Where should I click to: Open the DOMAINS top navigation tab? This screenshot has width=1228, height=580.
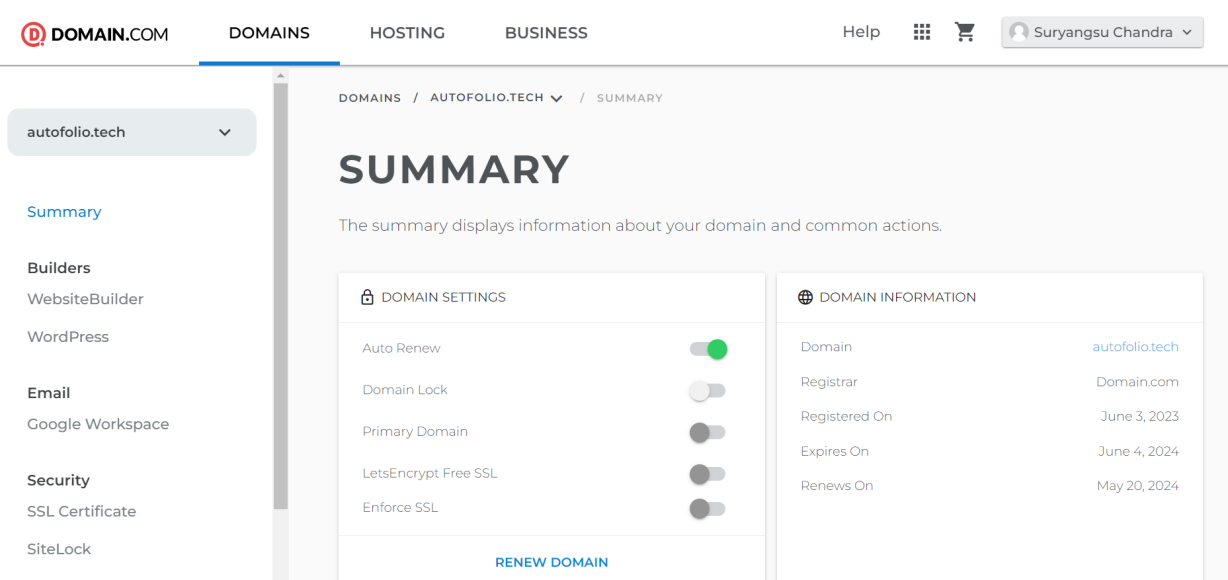(x=269, y=33)
